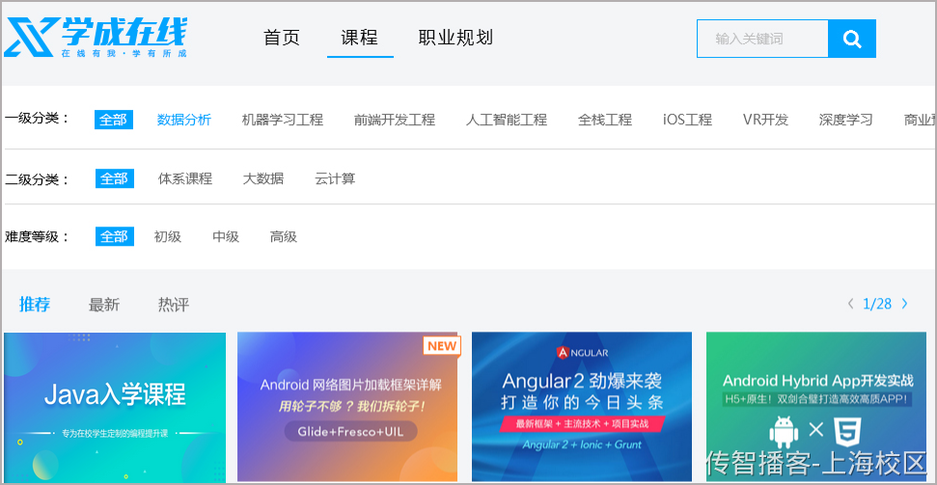937x485 pixels.
Task: Filter by 云计算 subcategory
Action: (335, 179)
